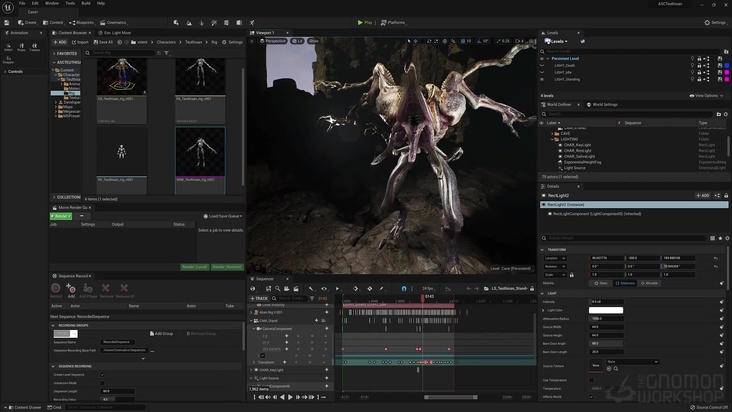
Task: Toggle the Immersive Mode checkbox
Action: [x=103, y=383]
